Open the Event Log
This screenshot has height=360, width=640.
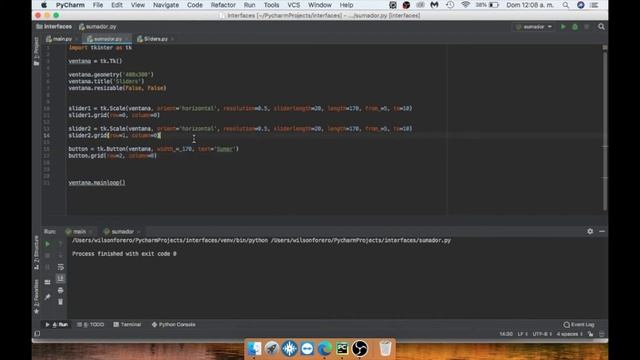click(x=579, y=324)
